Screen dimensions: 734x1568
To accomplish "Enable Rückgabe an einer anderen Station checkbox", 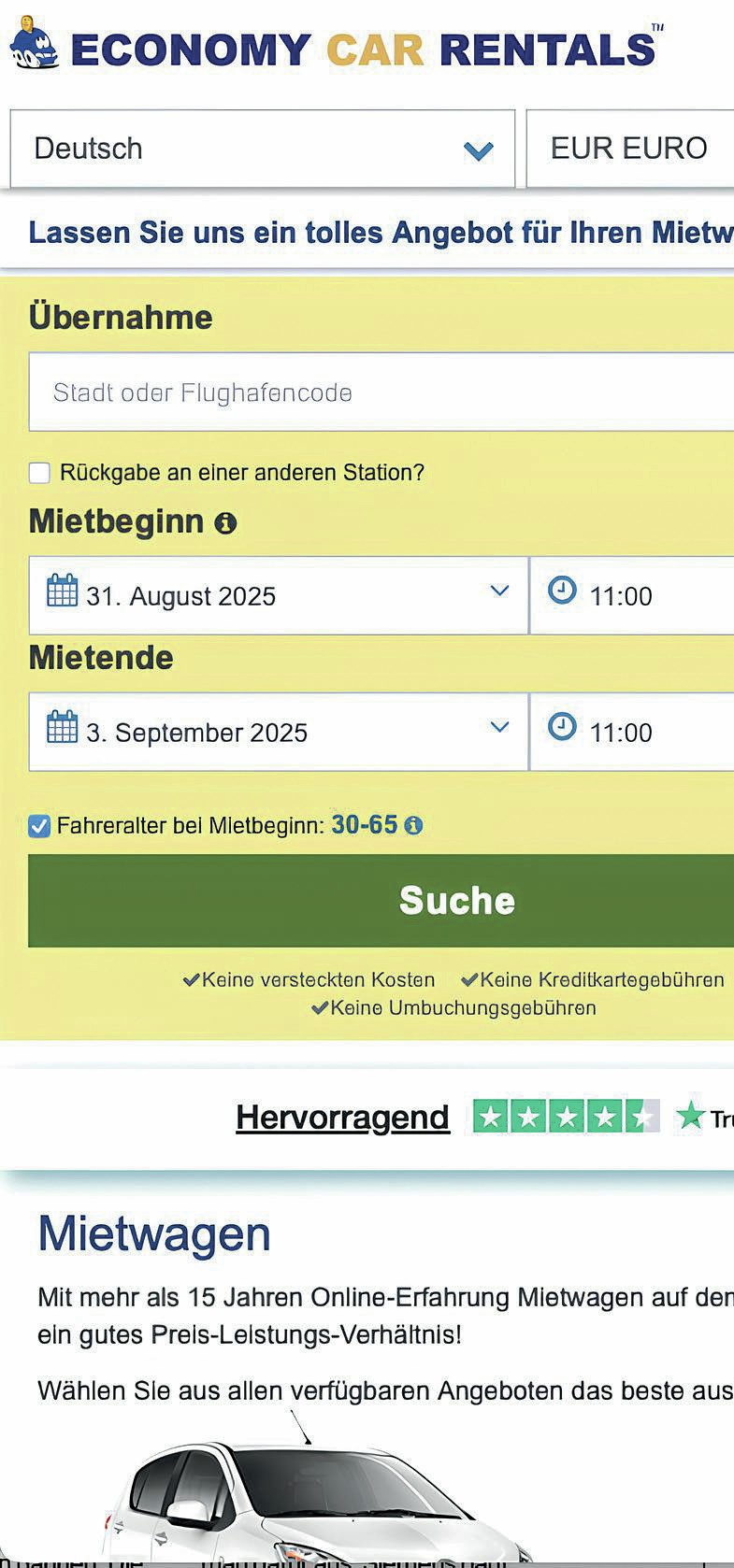I will (x=39, y=473).
